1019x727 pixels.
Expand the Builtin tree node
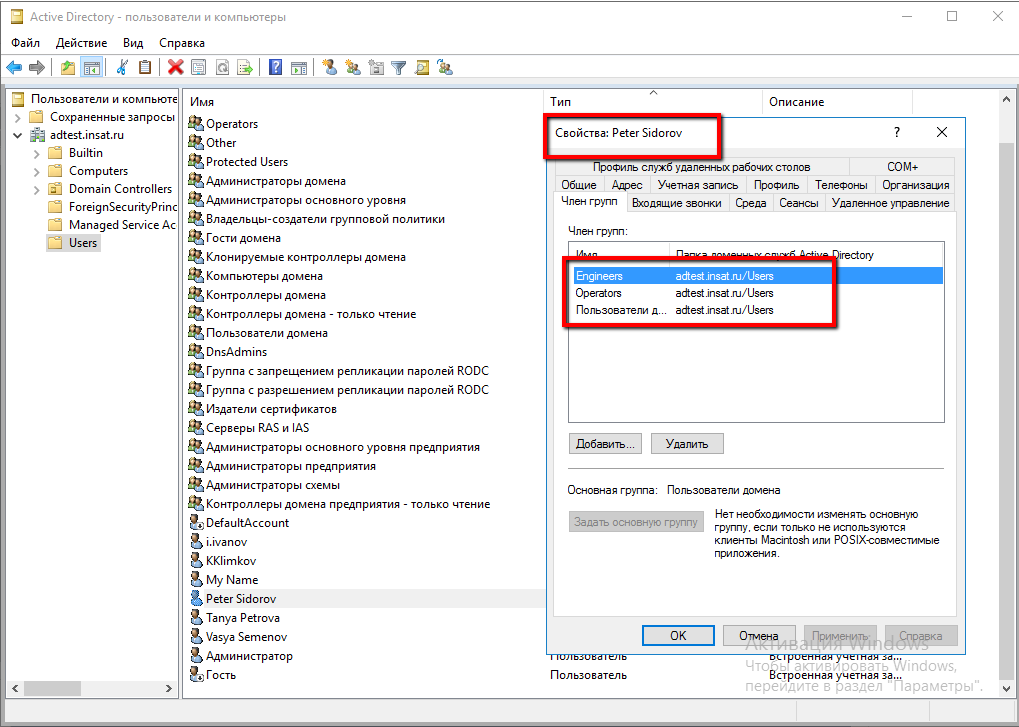tap(37, 153)
